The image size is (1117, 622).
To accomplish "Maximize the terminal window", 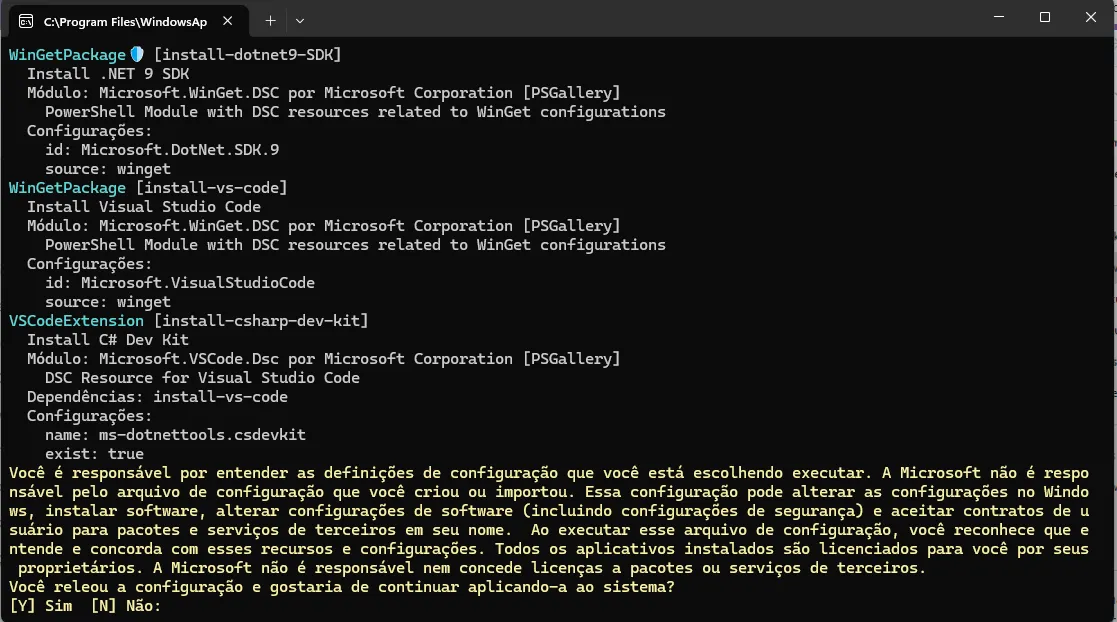I will tap(1044, 17).
